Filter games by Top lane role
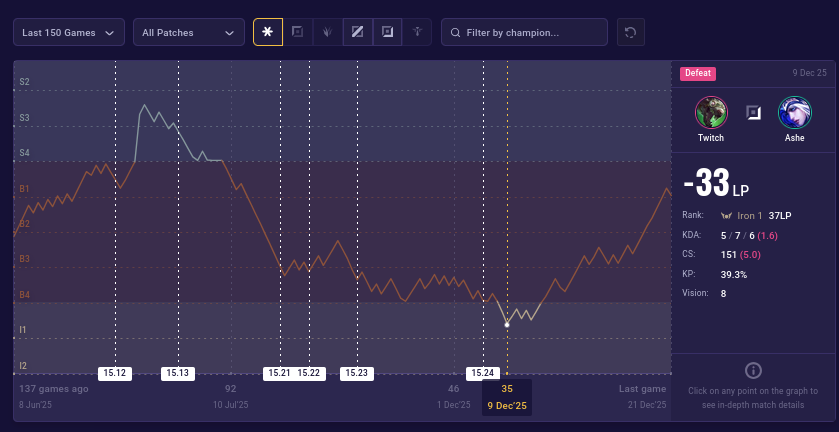839x432 pixels. 298,32
